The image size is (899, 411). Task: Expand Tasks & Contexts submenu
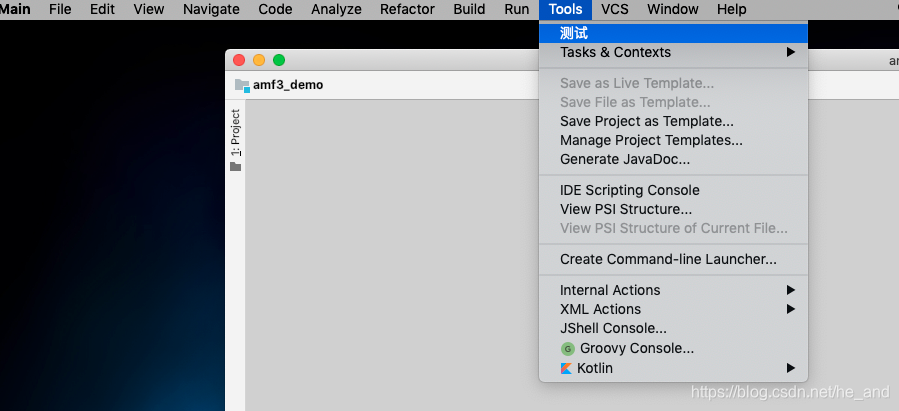tap(673, 52)
